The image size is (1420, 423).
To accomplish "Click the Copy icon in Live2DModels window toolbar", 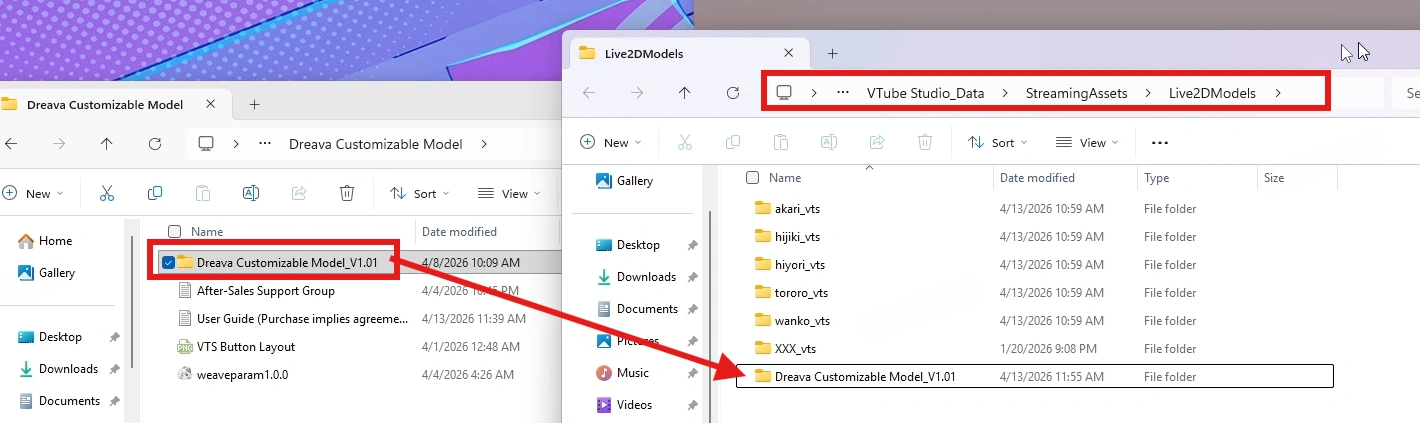I will (733, 143).
